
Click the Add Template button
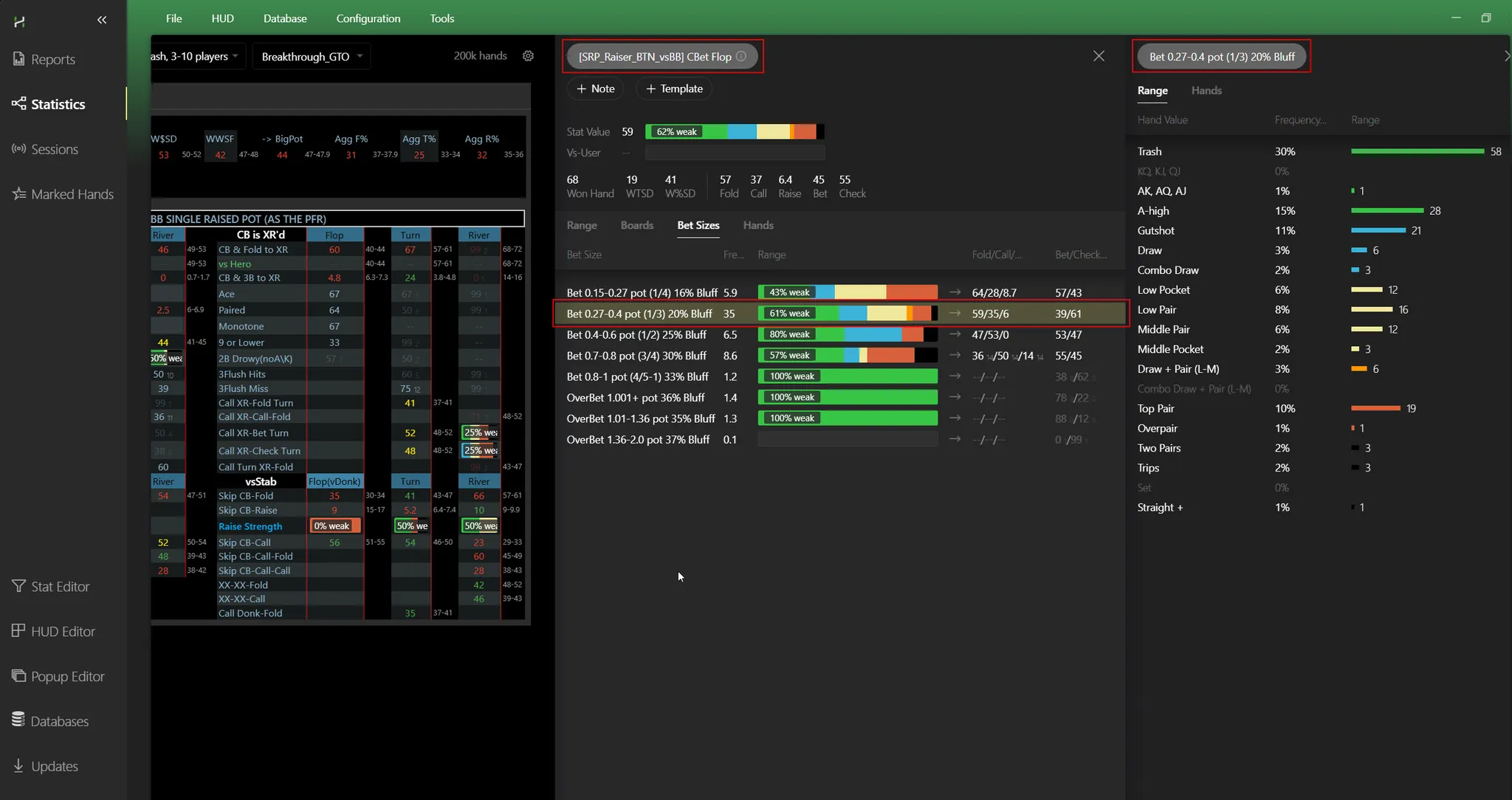tap(674, 89)
